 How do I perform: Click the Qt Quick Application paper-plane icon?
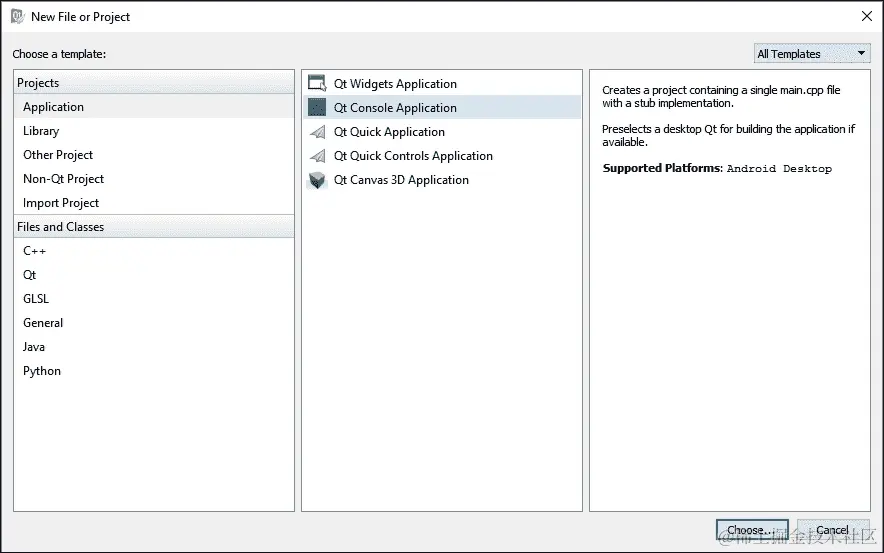(317, 131)
